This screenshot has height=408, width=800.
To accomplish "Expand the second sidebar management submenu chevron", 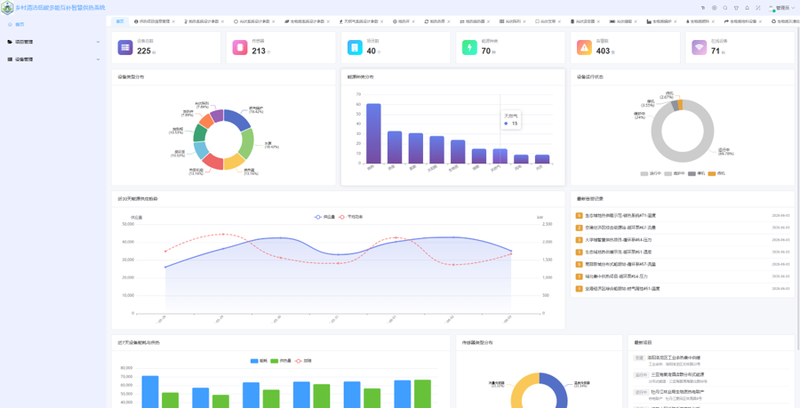I will tap(98, 59).
